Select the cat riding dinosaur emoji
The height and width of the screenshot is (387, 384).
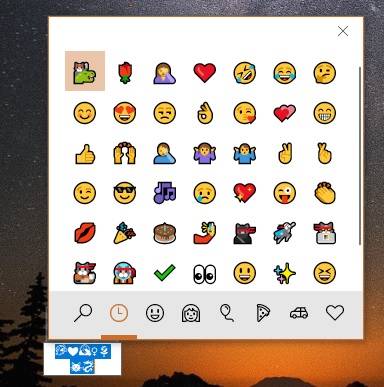(85, 71)
